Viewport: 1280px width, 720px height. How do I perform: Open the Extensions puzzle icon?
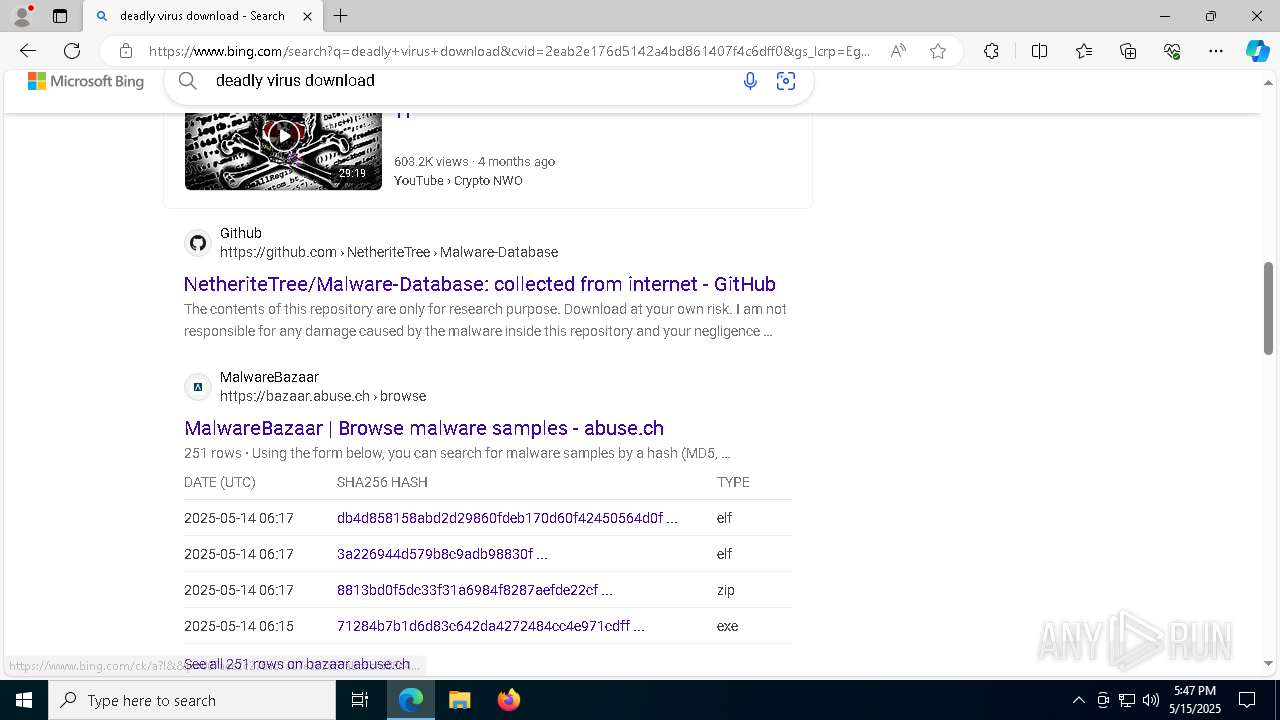(991, 51)
